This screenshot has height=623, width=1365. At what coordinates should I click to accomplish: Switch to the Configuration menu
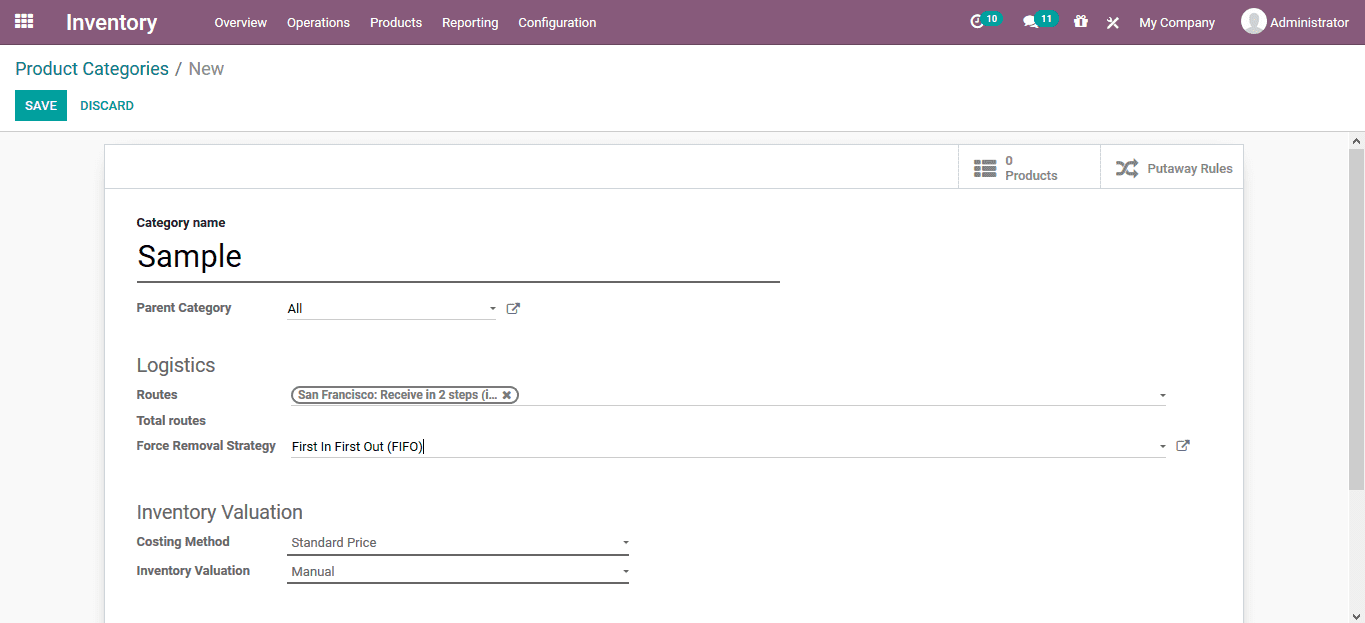click(x=556, y=22)
